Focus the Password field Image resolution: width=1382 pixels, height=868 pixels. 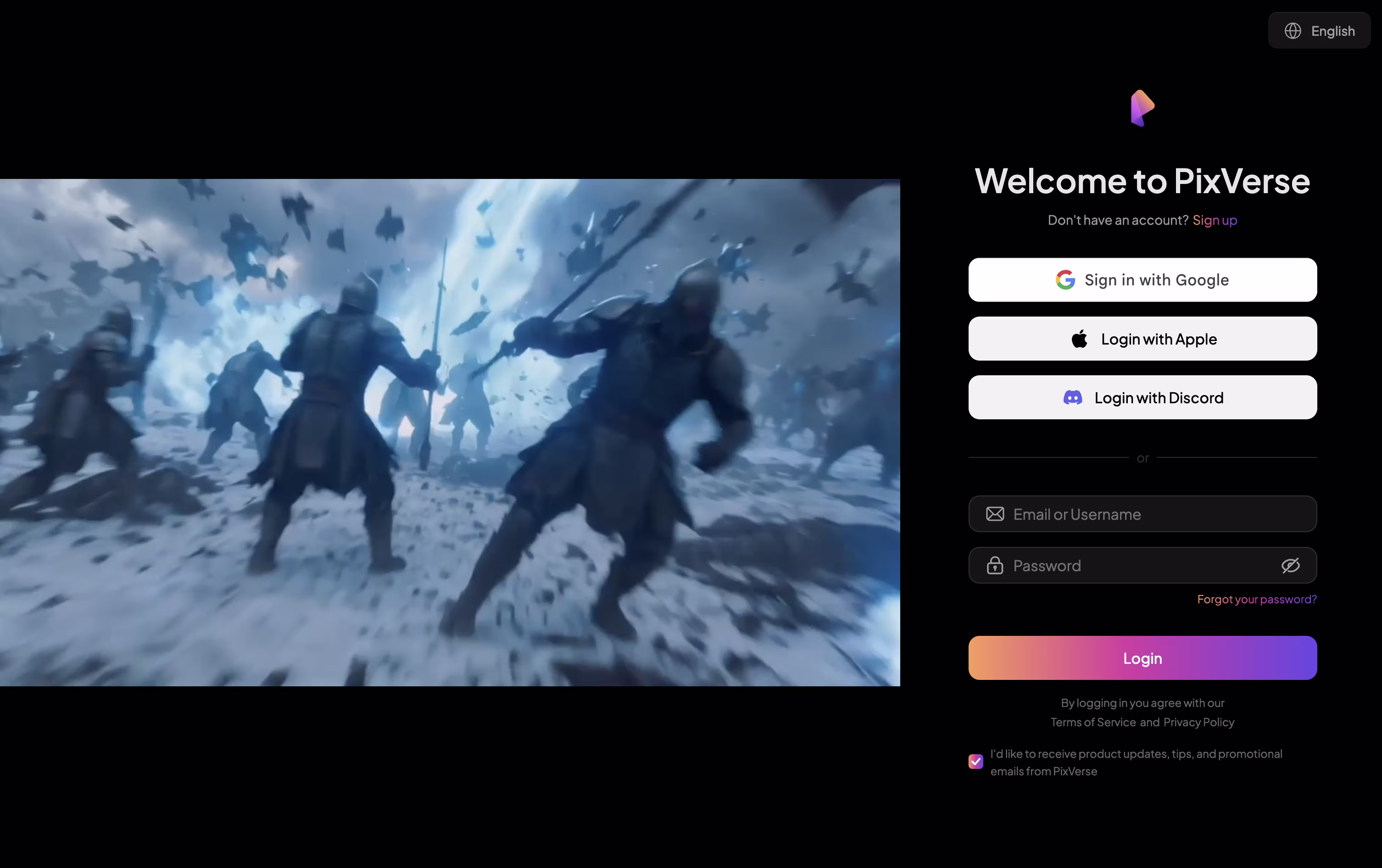pyautogui.click(x=1142, y=566)
